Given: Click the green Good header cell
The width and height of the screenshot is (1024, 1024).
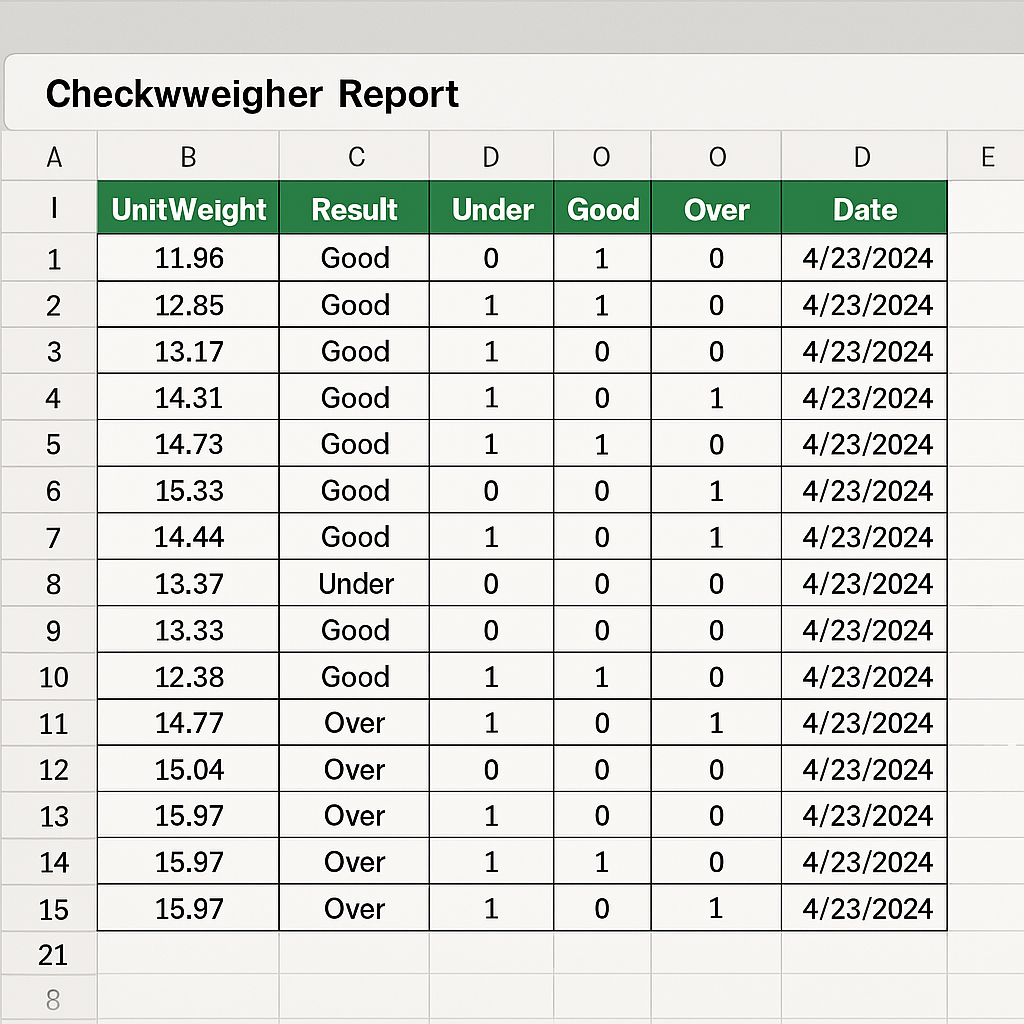Looking at the screenshot, I should [x=602, y=208].
